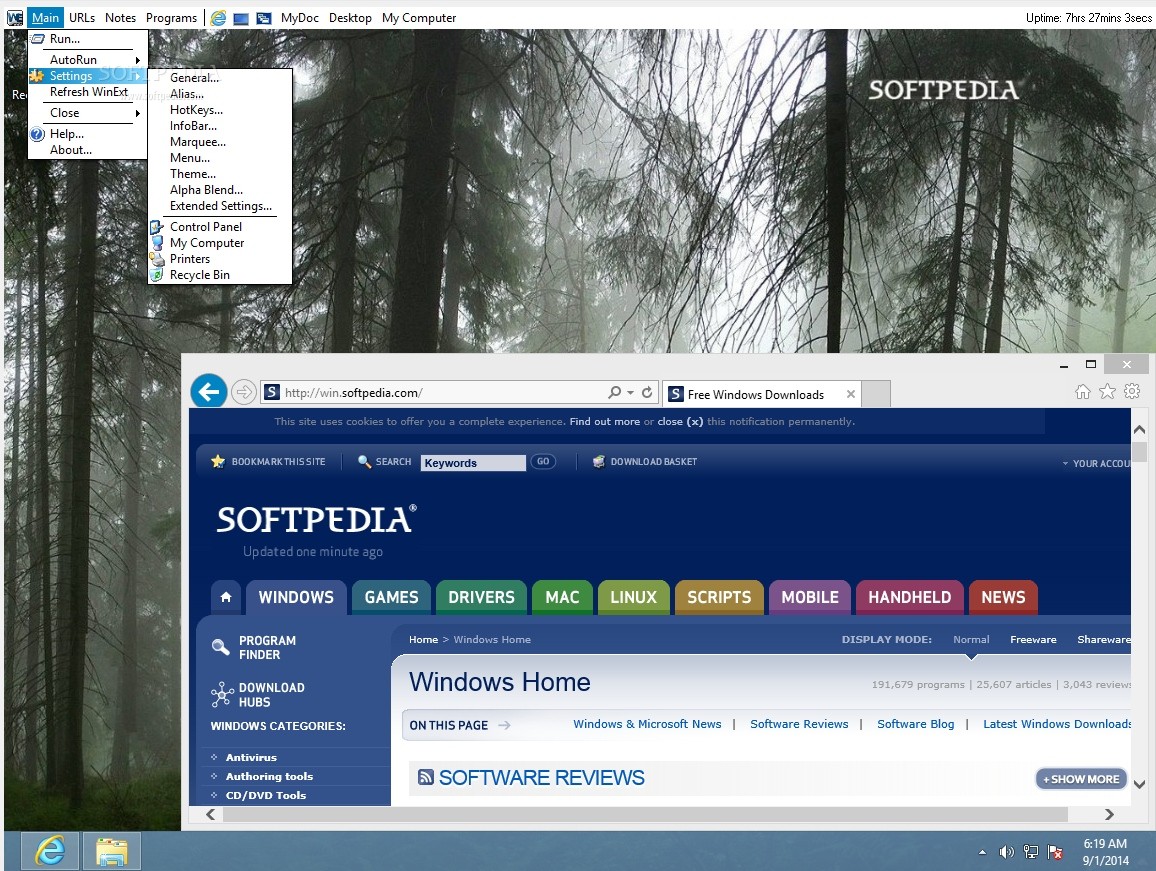
Task: Refresh the page in Internet Explorer
Action: point(647,392)
